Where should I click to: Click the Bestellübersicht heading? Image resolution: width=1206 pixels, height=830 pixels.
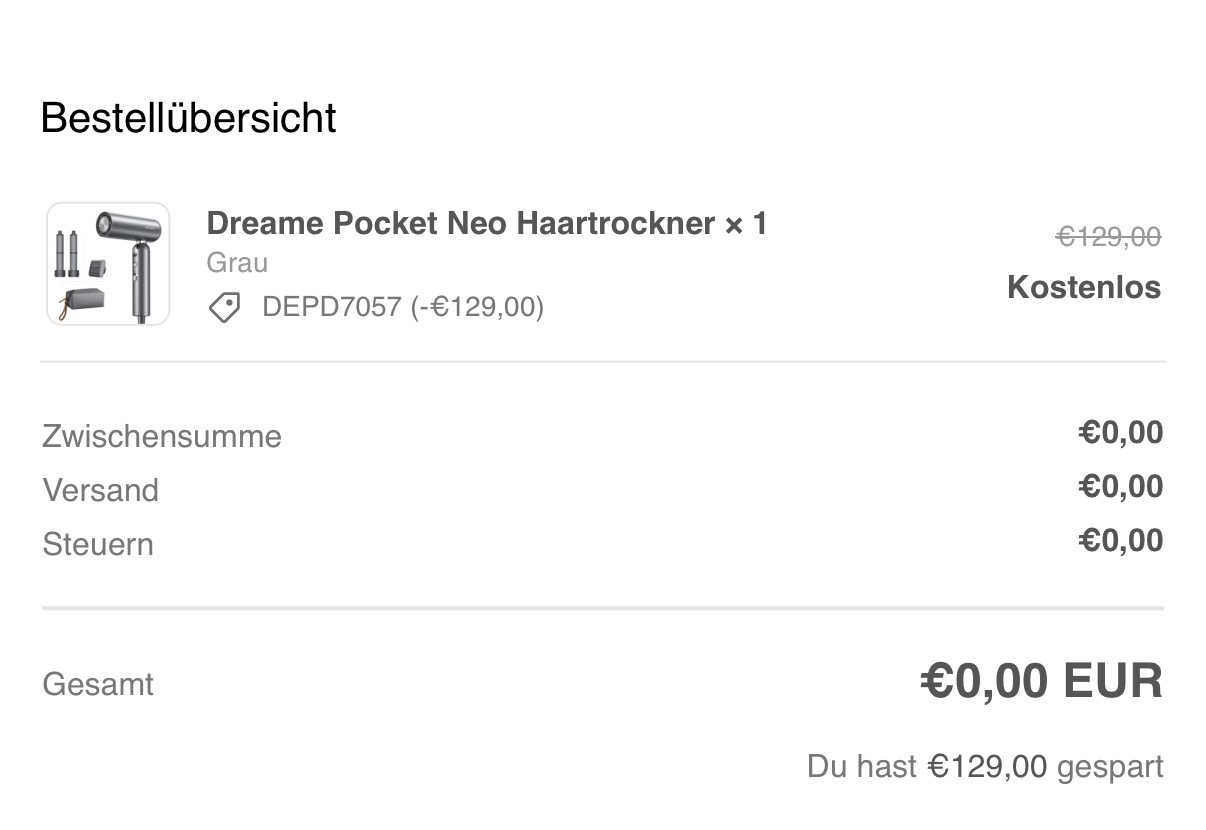coord(188,118)
